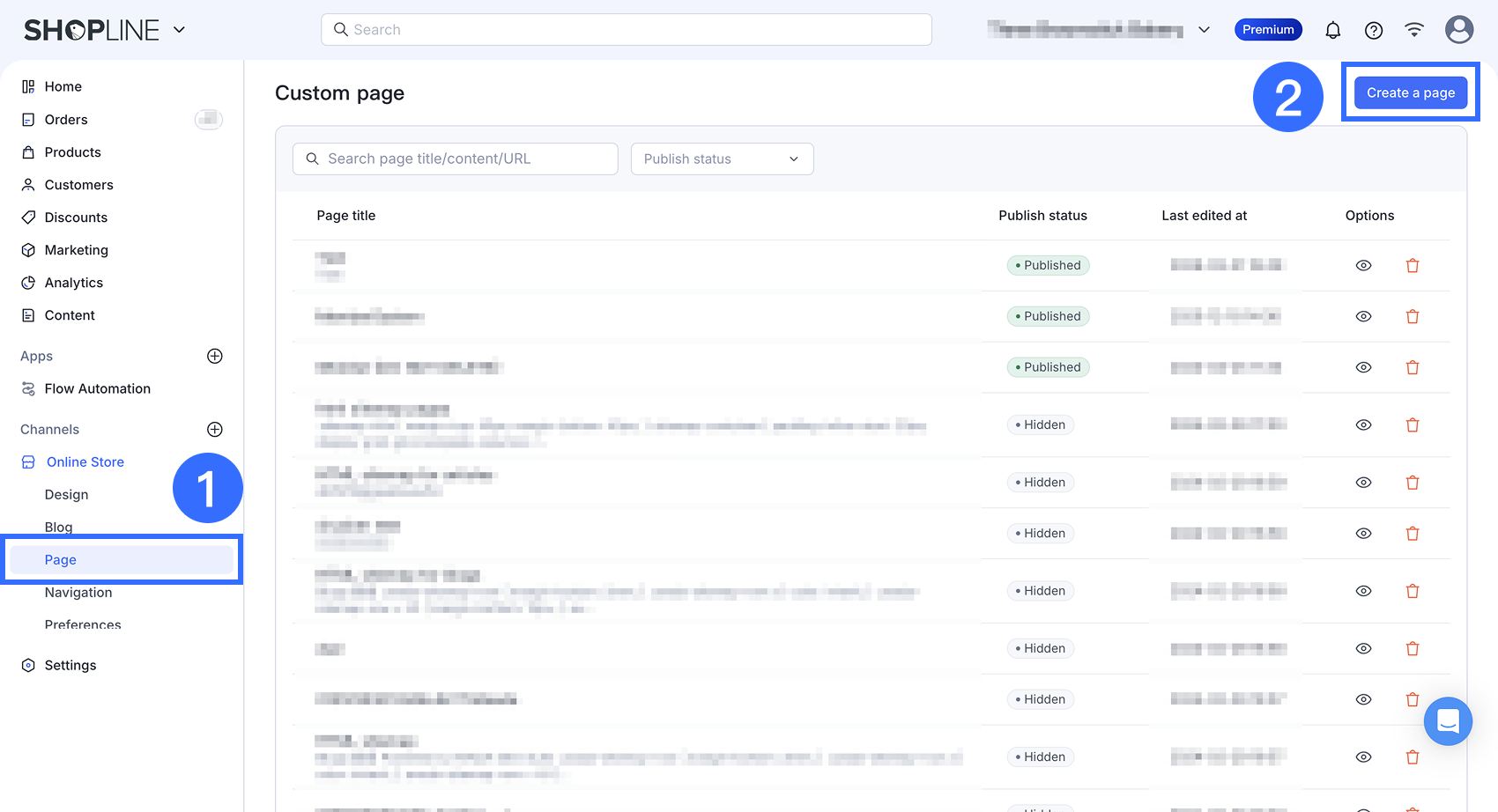Delete the first Published page
The image size is (1498, 812).
point(1413,266)
